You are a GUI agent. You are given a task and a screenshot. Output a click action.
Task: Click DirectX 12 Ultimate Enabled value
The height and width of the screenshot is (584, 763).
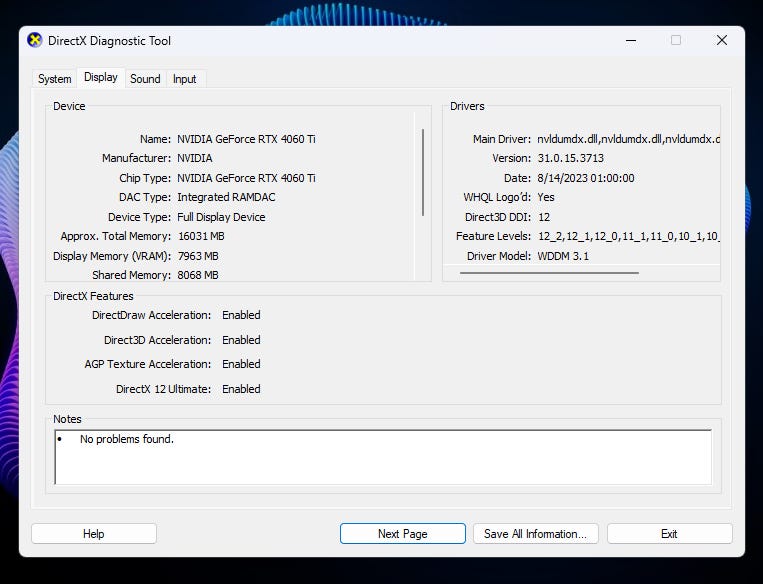pos(241,389)
